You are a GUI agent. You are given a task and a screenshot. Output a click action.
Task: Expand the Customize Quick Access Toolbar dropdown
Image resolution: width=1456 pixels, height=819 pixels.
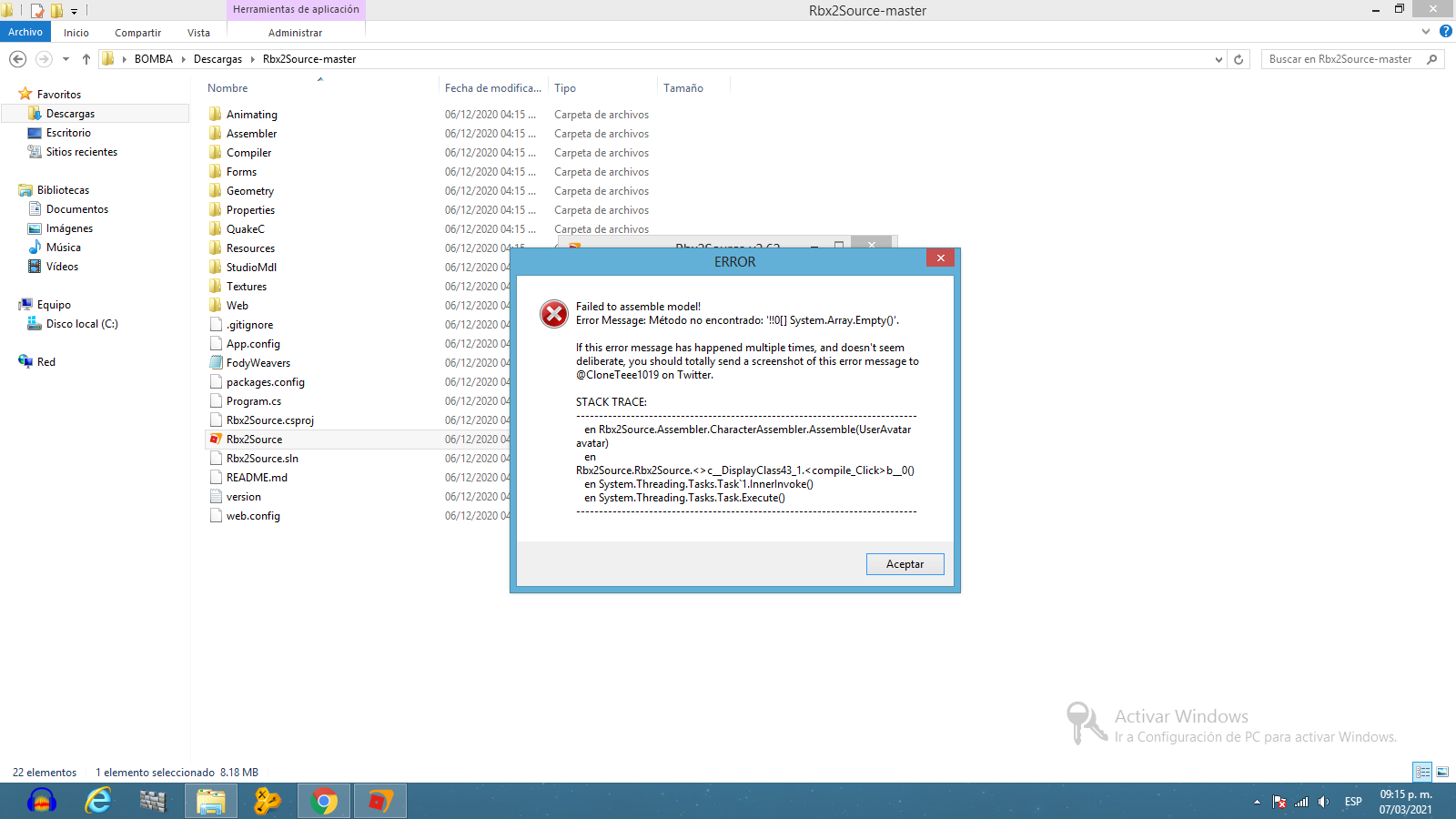[x=75, y=10]
